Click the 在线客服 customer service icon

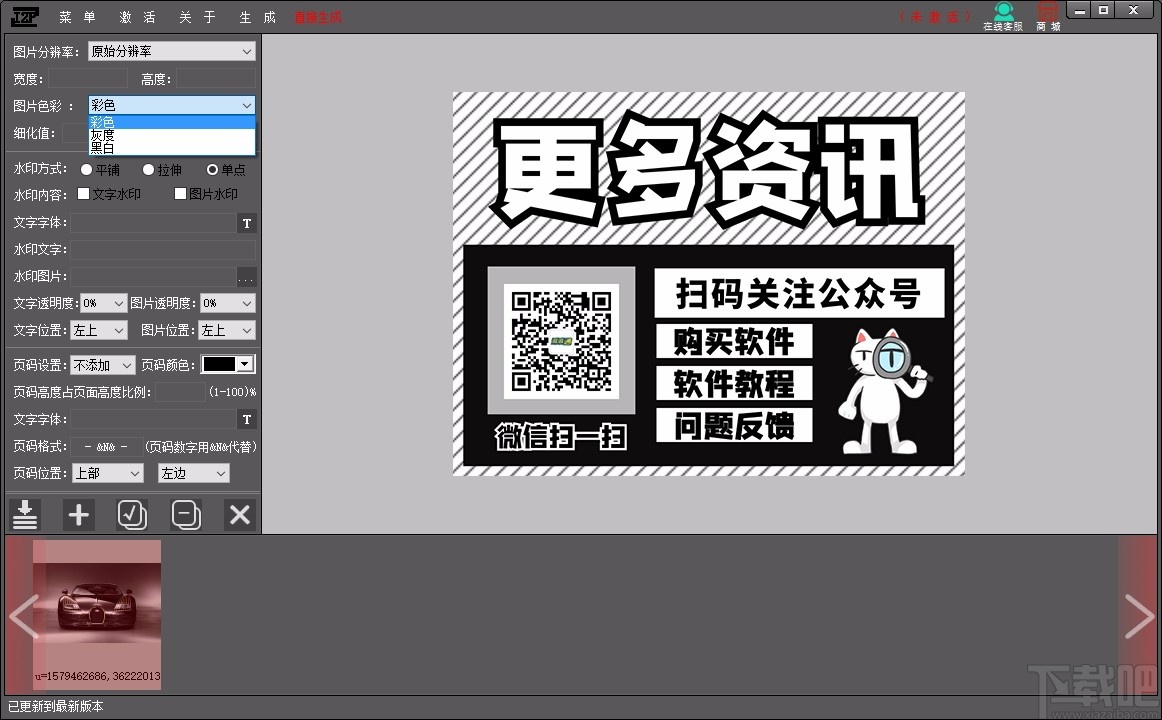point(1003,14)
